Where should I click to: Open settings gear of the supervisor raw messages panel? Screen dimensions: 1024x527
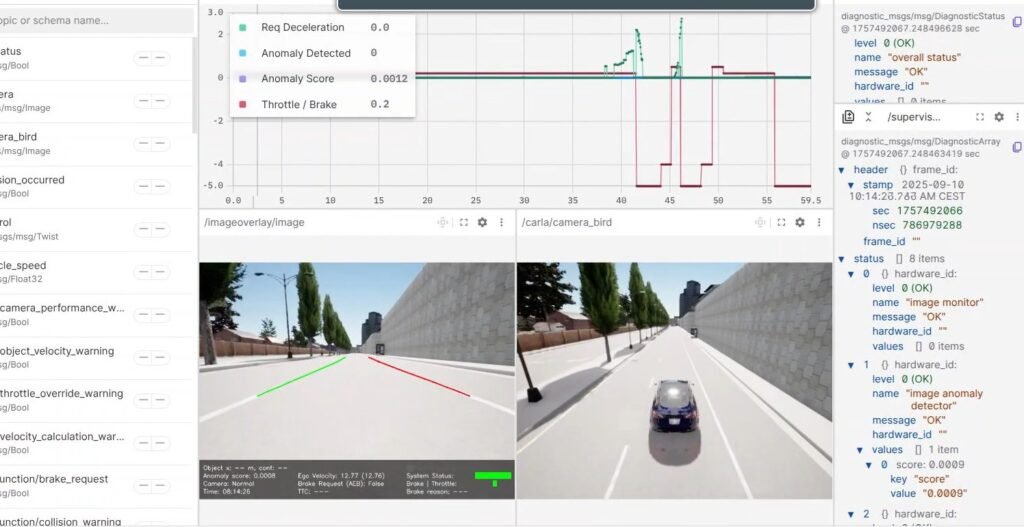(998, 117)
